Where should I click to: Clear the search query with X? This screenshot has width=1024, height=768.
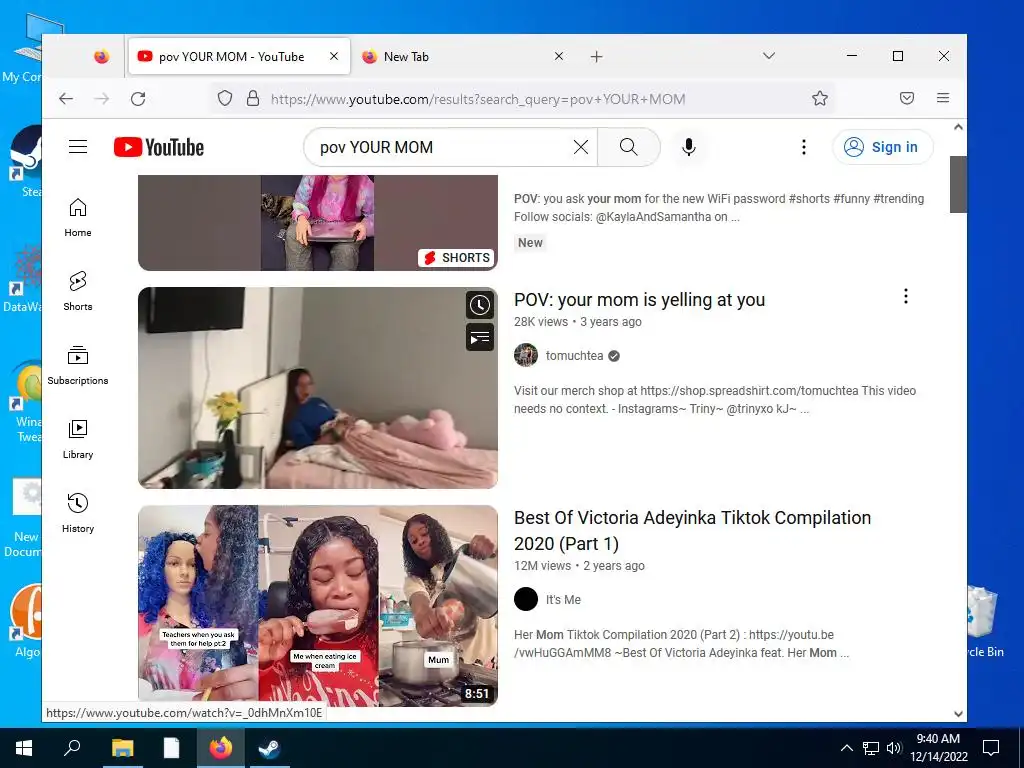(x=581, y=147)
